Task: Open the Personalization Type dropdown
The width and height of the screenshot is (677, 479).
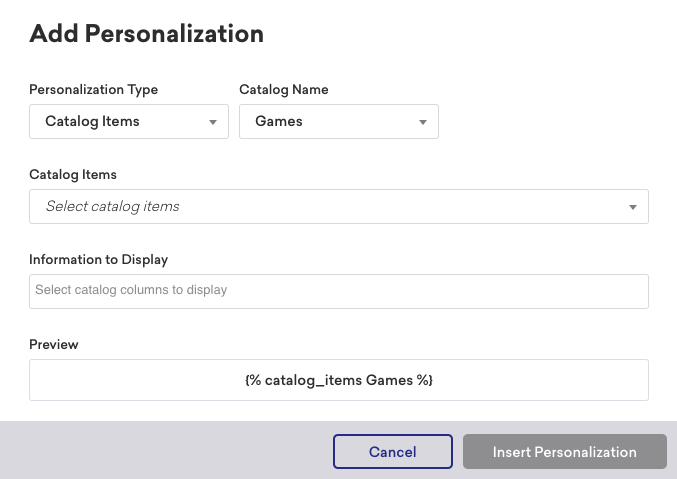Action: point(129,121)
